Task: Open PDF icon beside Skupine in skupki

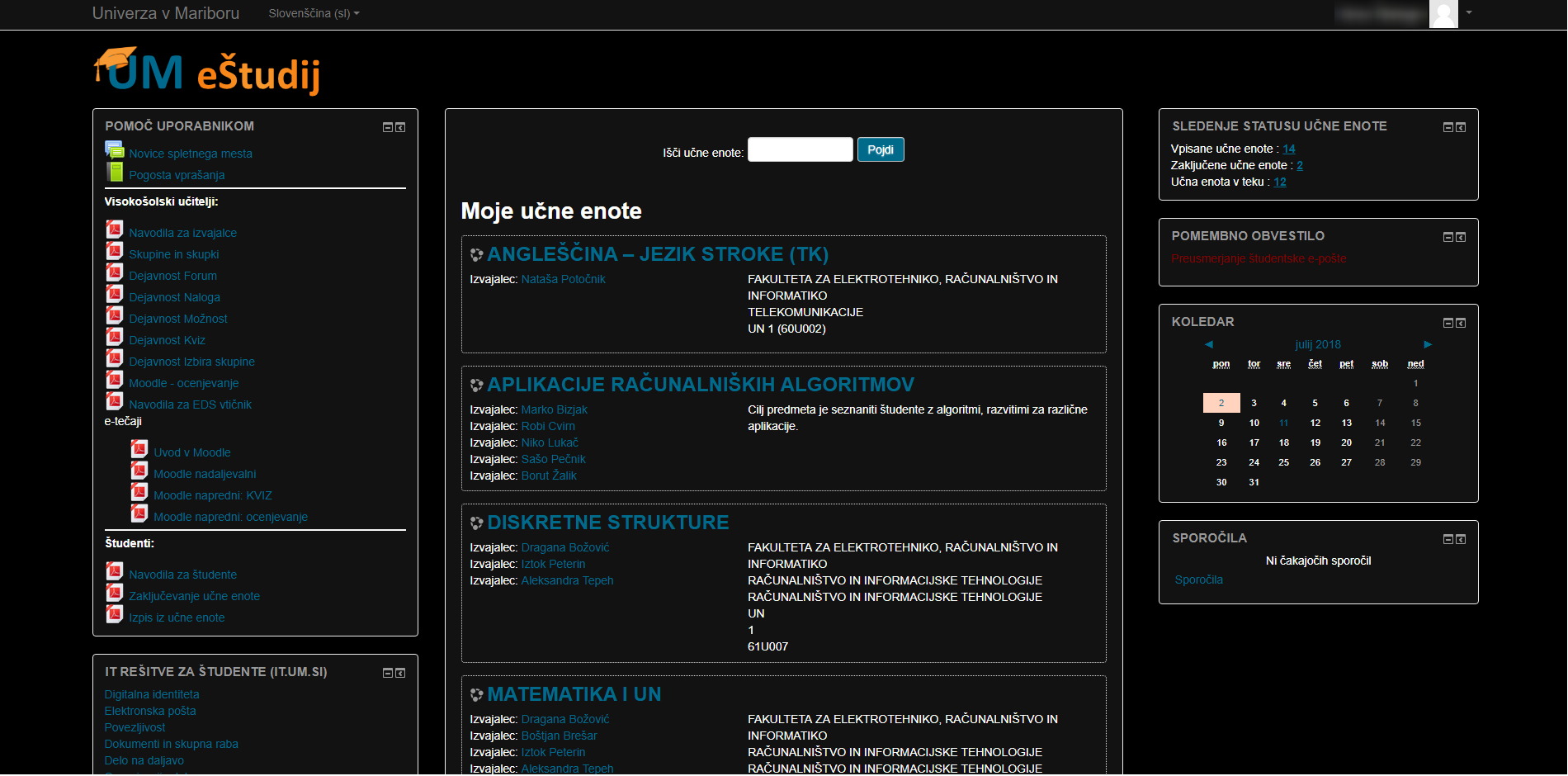Action: (115, 251)
